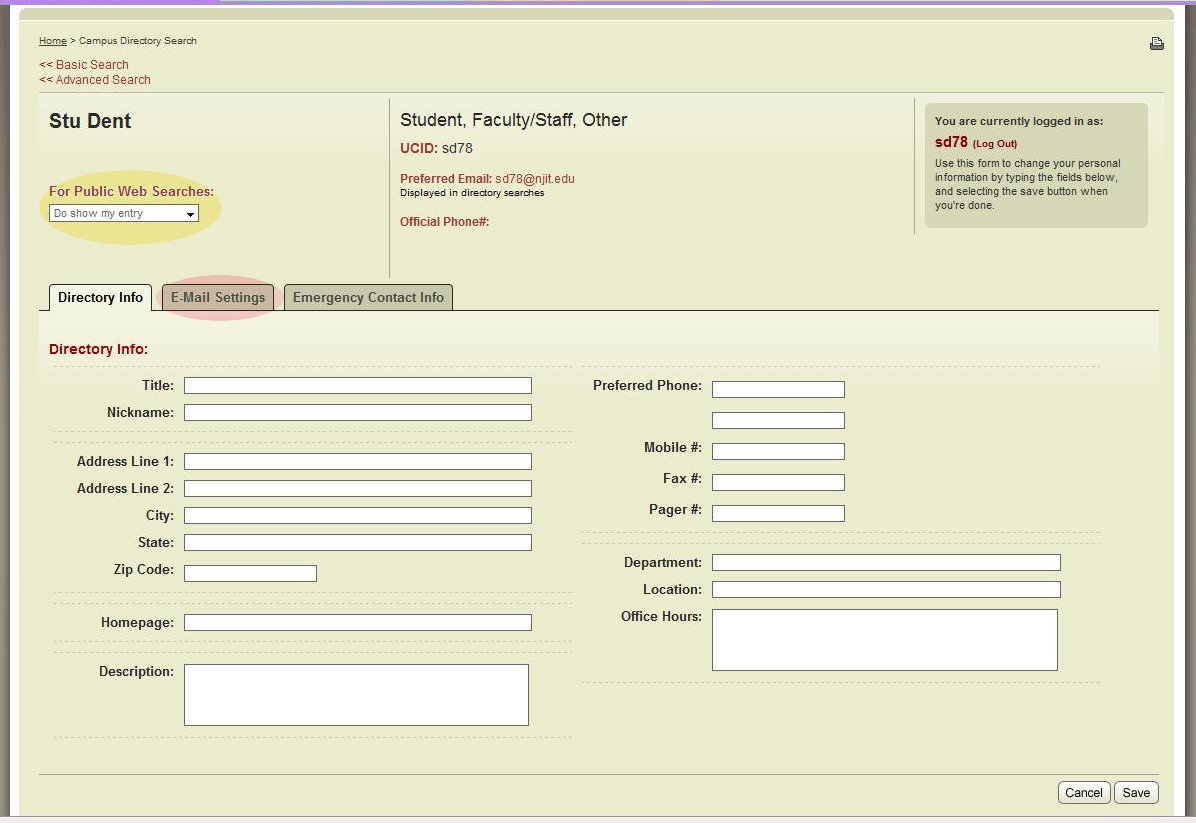Click the Save button
Image resolution: width=1196 pixels, height=823 pixels.
coord(1136,792)
